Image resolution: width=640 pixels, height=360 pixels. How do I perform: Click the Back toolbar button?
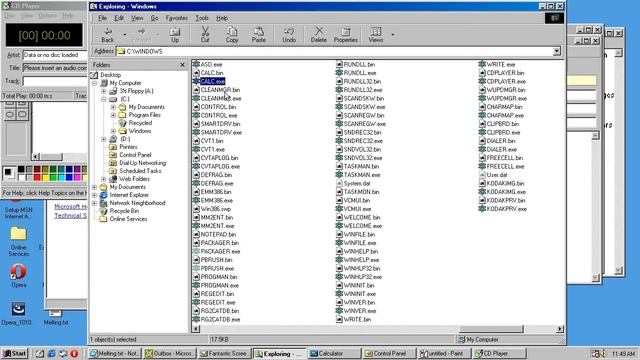[108, 35]
